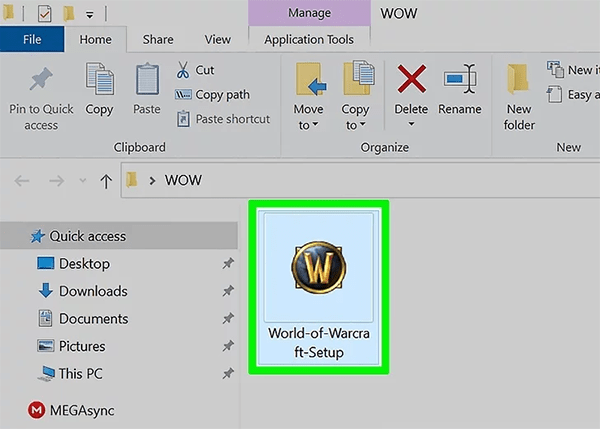600x429 pixels.
Task: Click the Move to folder icon
Action: click(310, 79)
